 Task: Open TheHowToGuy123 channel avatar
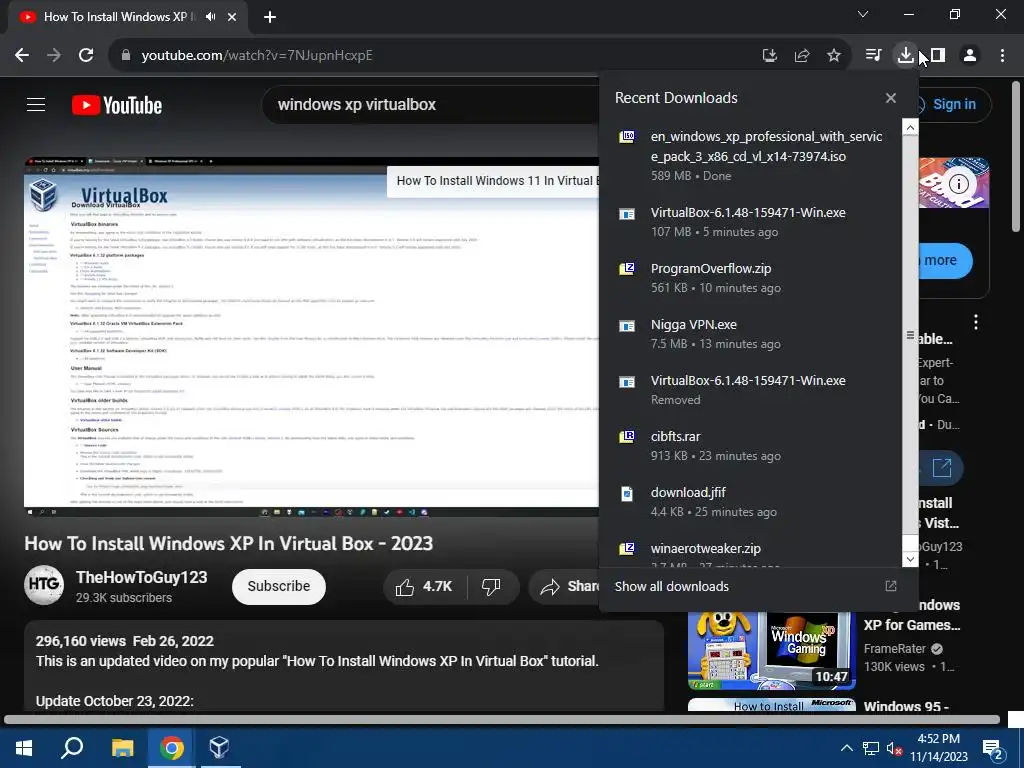point(44,585)
